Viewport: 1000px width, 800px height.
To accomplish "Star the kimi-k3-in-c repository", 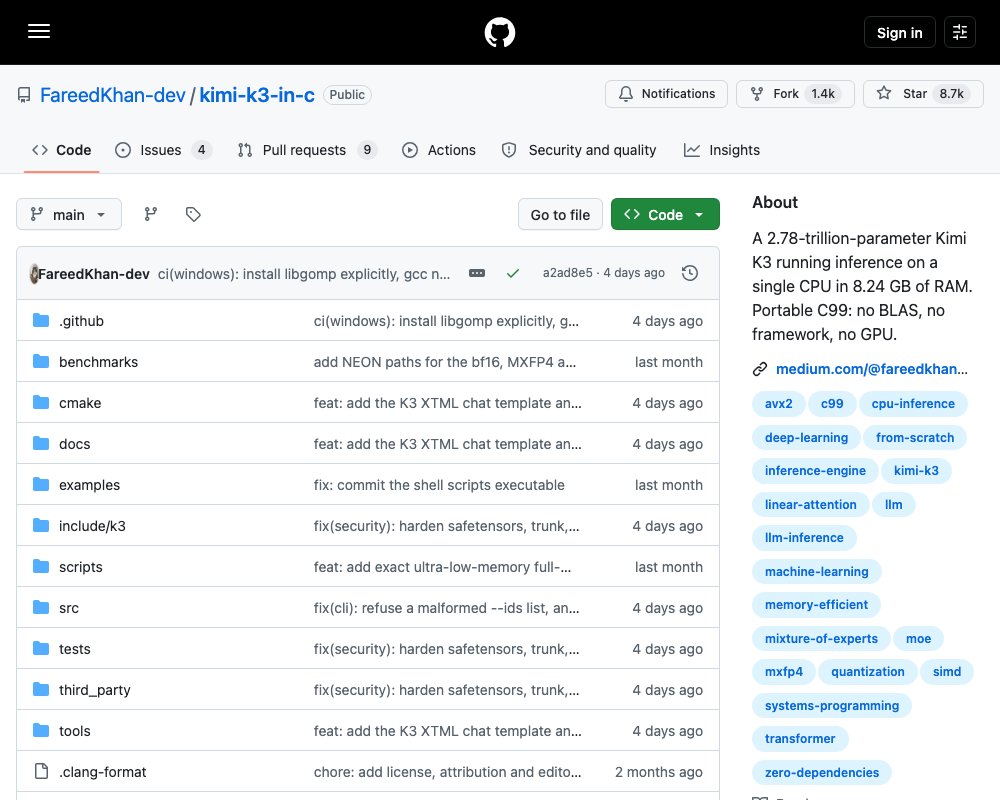I will pos(923,94).
